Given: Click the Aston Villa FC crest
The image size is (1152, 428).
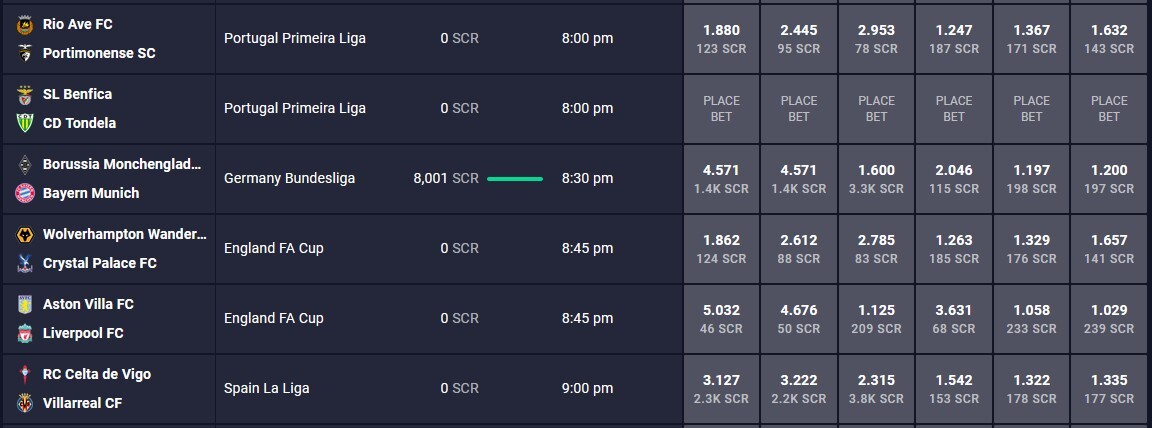Looking at the screenshot, I should pos(25,305).
